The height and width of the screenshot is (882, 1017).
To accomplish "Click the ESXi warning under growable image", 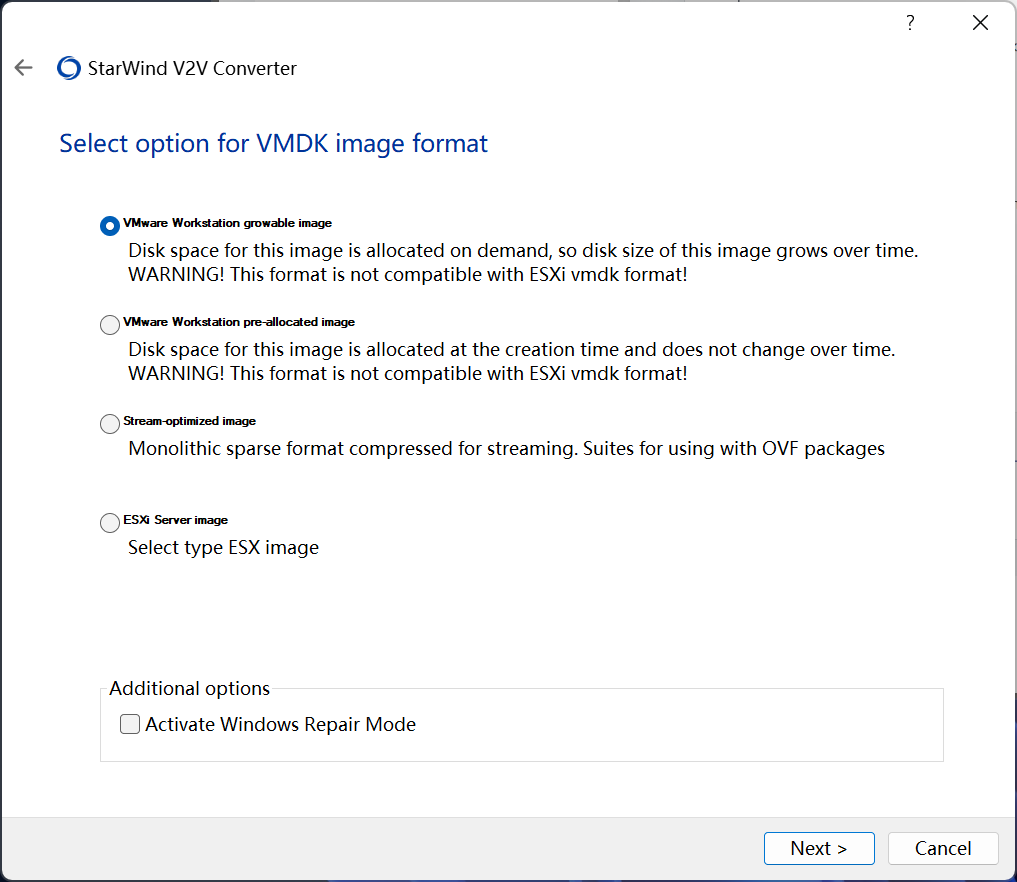I will [407, 275].
